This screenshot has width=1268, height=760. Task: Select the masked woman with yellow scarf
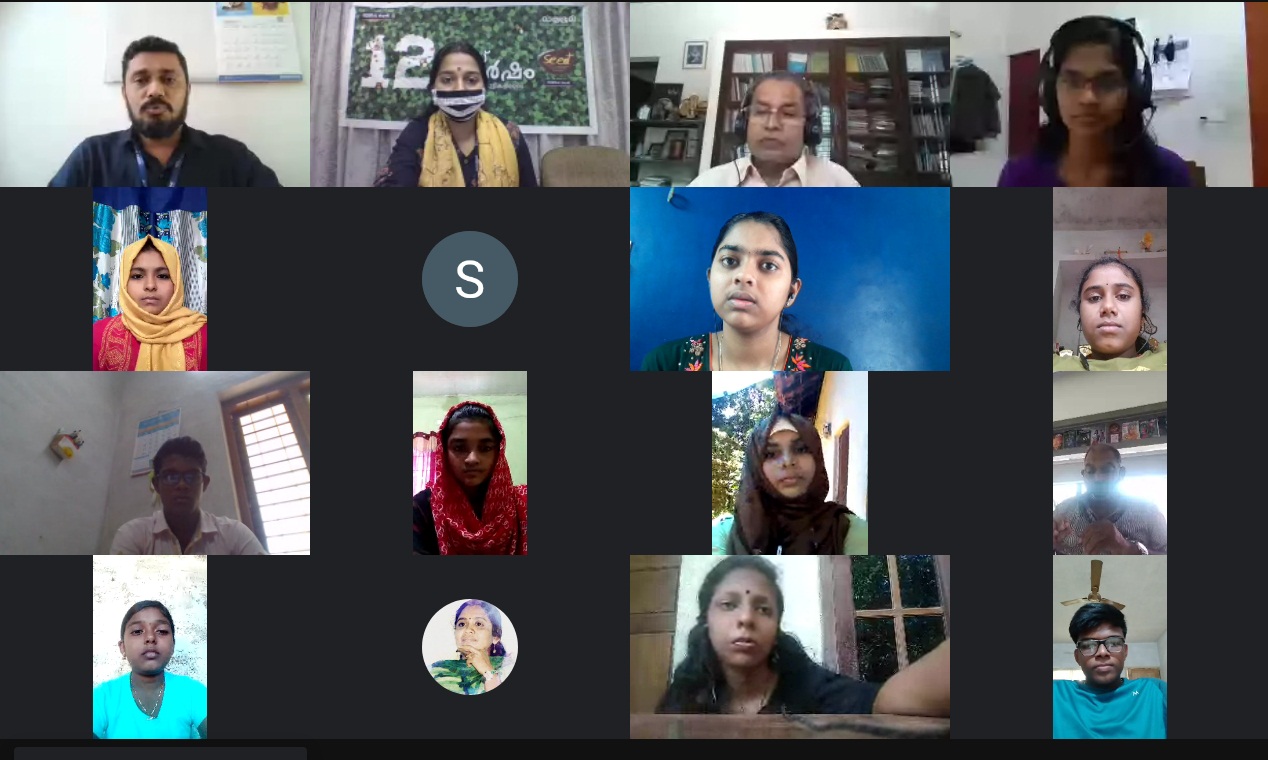coord(470,94)
